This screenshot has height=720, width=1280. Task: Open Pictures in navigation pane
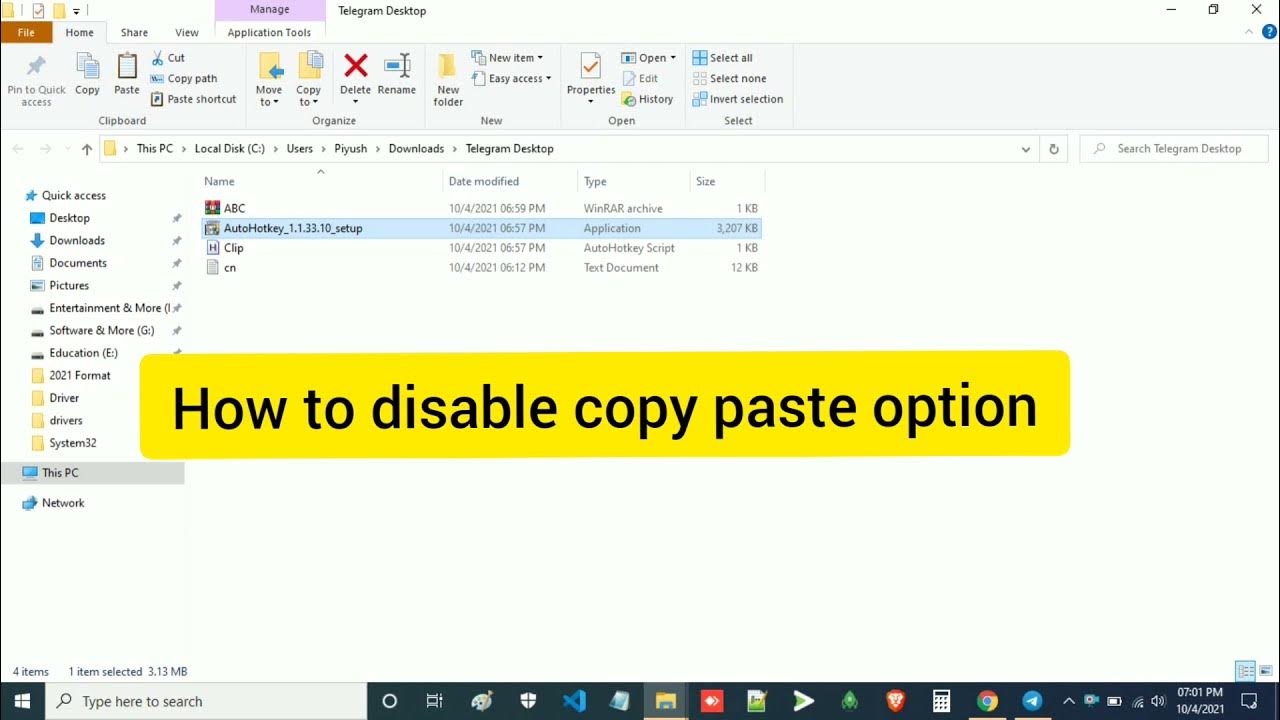click(x=69, y=286)
